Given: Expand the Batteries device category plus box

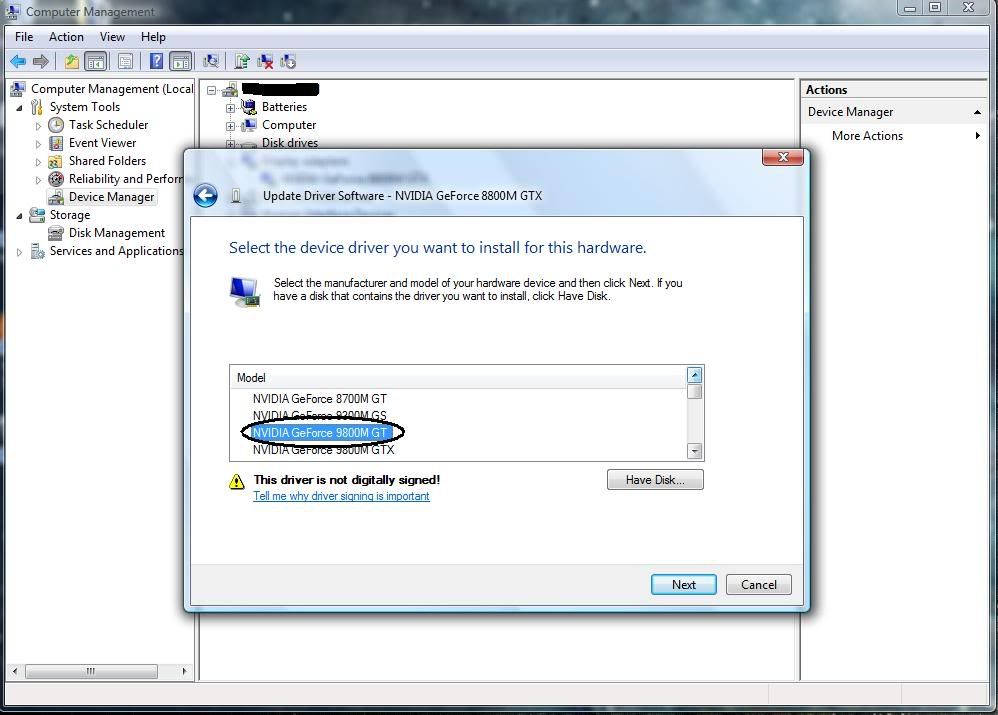Looking at the screenshot, I should point(230,108).
